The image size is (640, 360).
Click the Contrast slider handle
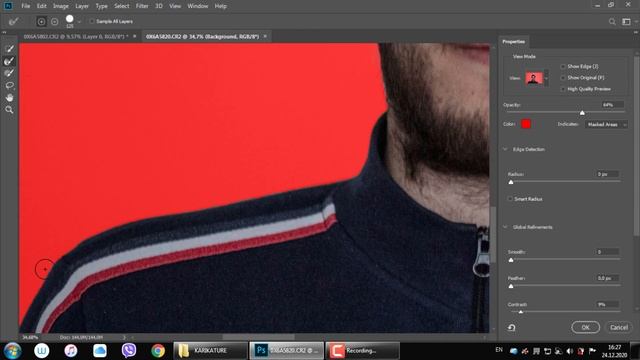pyautogui.click(x=520, y=312)
